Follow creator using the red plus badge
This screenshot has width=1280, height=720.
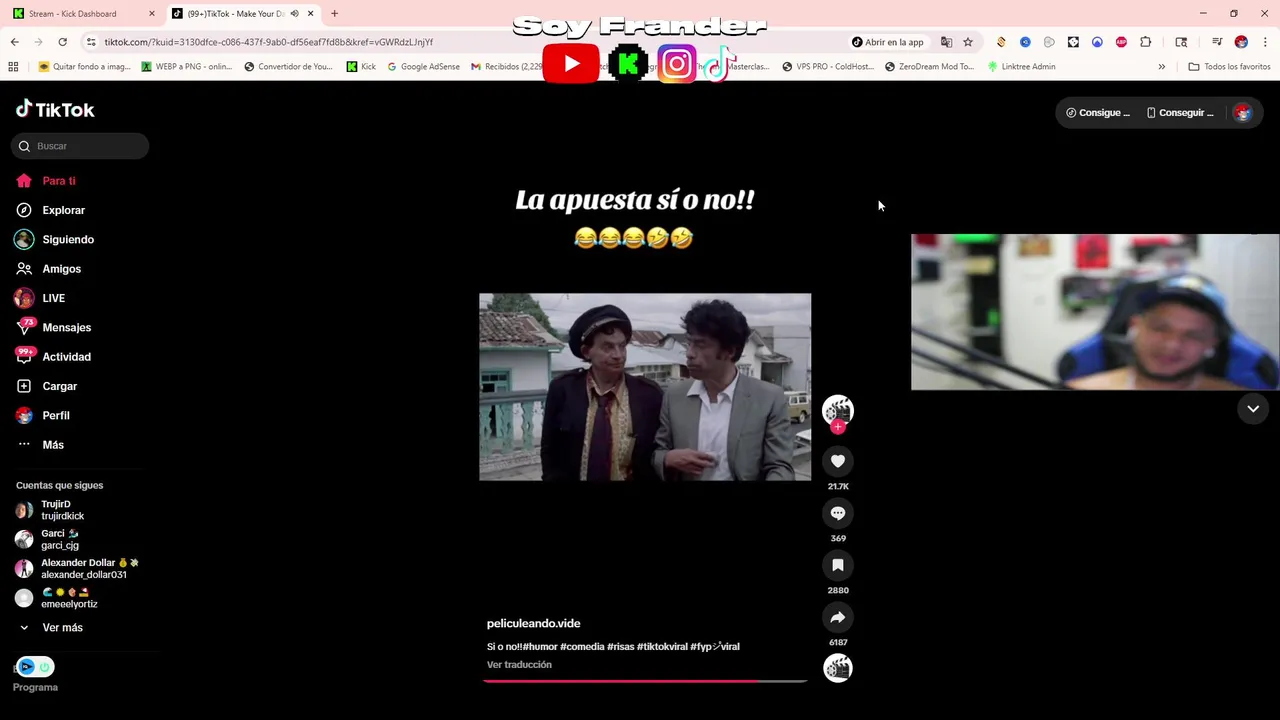pyautogui.click(x=838, y=427)
